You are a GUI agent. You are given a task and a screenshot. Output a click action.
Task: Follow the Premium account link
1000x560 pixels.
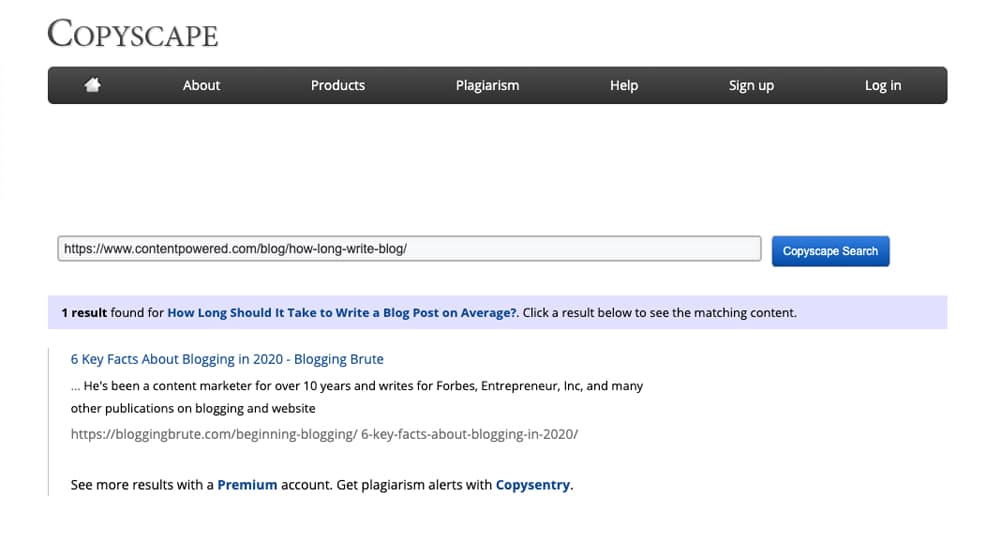(x=247, y=485)
